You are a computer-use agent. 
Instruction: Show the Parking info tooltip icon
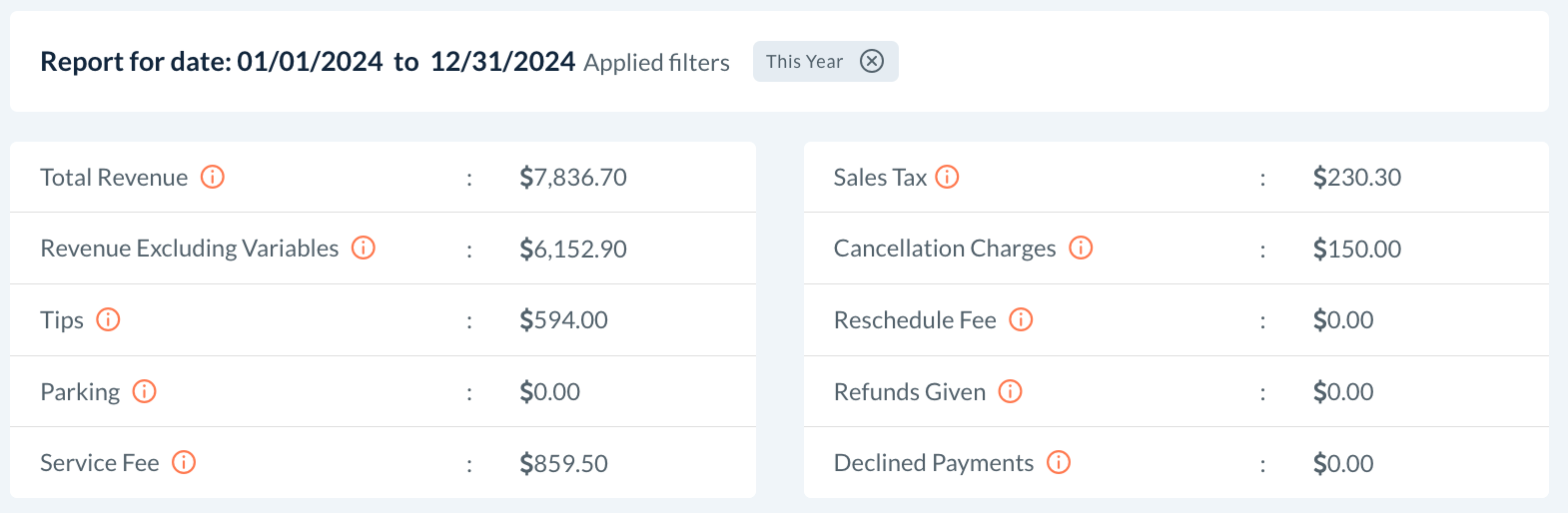tap(145, 391)
